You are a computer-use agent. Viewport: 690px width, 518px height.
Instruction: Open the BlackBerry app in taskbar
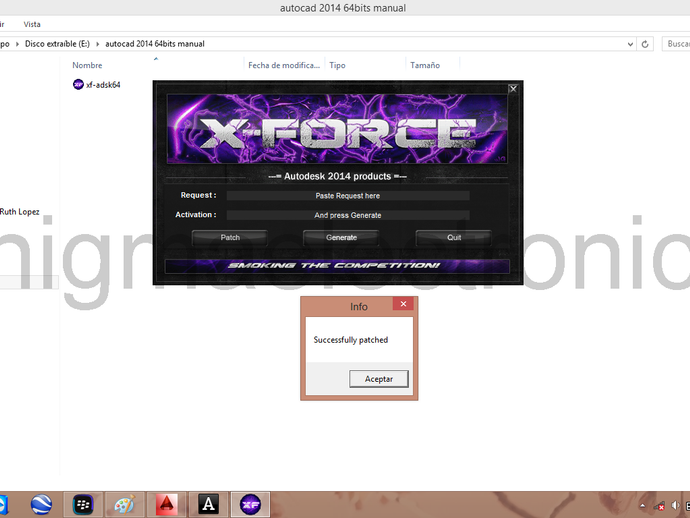tap(83, 504)
